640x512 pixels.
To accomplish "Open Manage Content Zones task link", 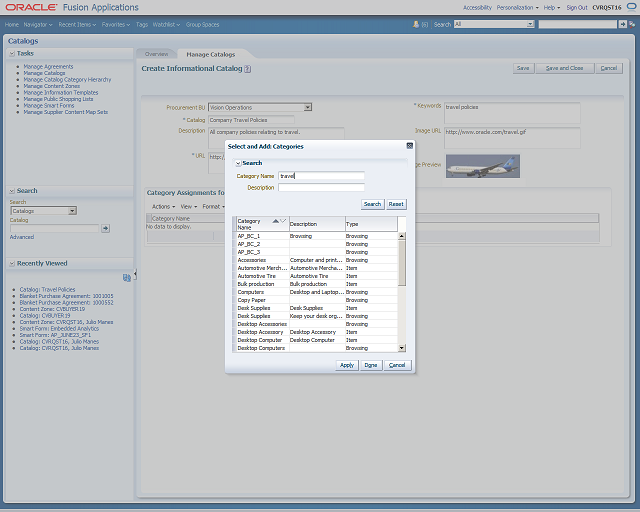I will (51, 86).
